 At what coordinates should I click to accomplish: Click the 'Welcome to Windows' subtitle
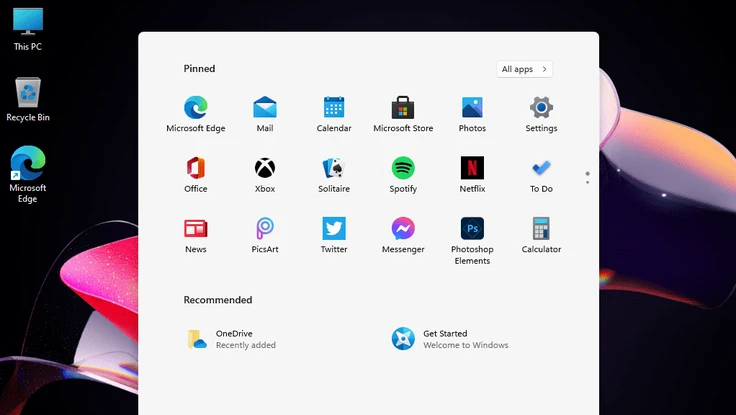[x=466, y=345]
